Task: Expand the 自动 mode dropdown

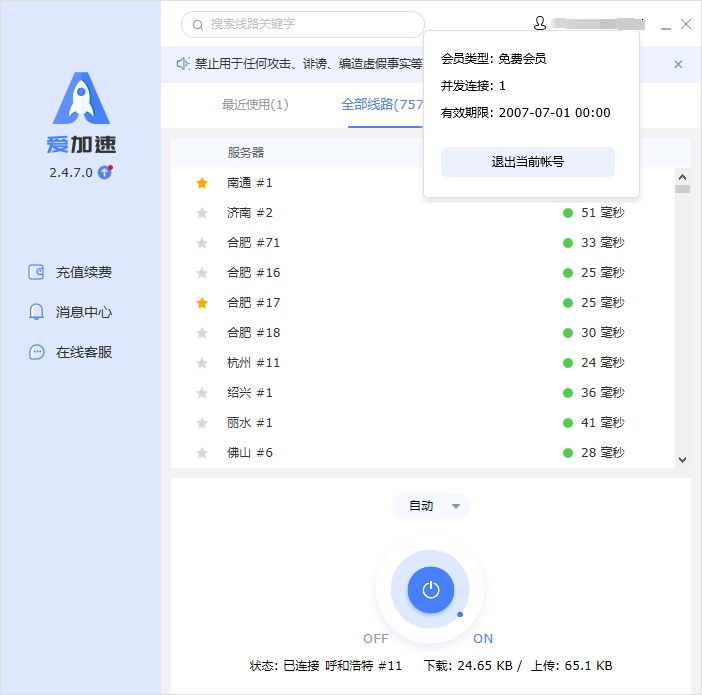Action: (x=431, y=506)
